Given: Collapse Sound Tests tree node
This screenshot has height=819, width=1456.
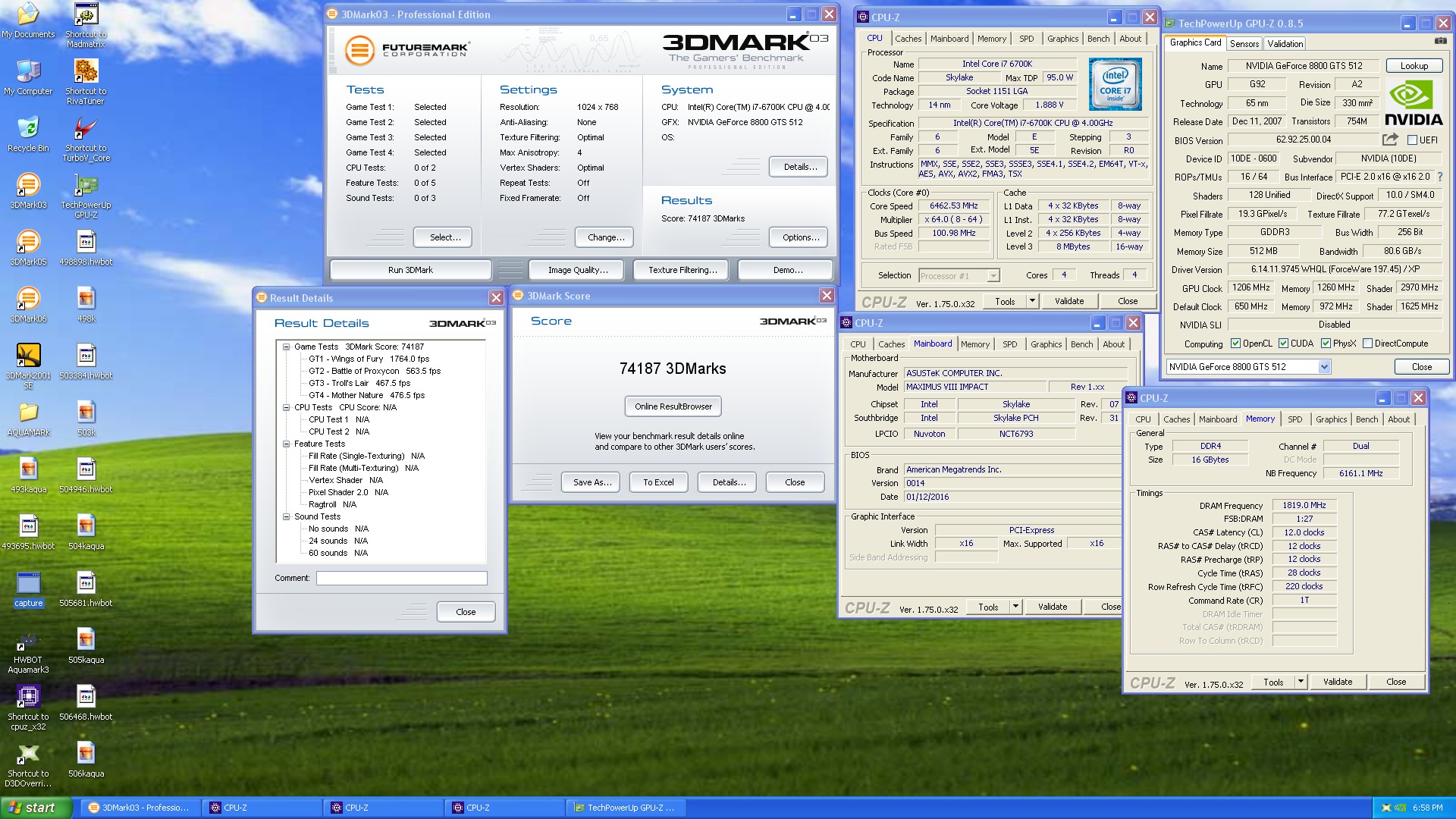Looking at the screenshot, I should pyautogui.click(x=286, y=516).
